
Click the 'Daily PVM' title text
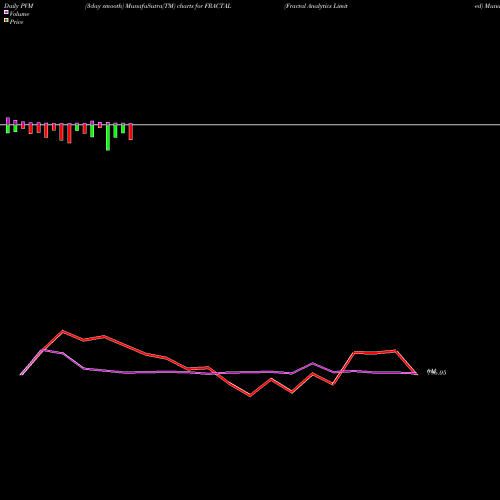tap(19, 6)
